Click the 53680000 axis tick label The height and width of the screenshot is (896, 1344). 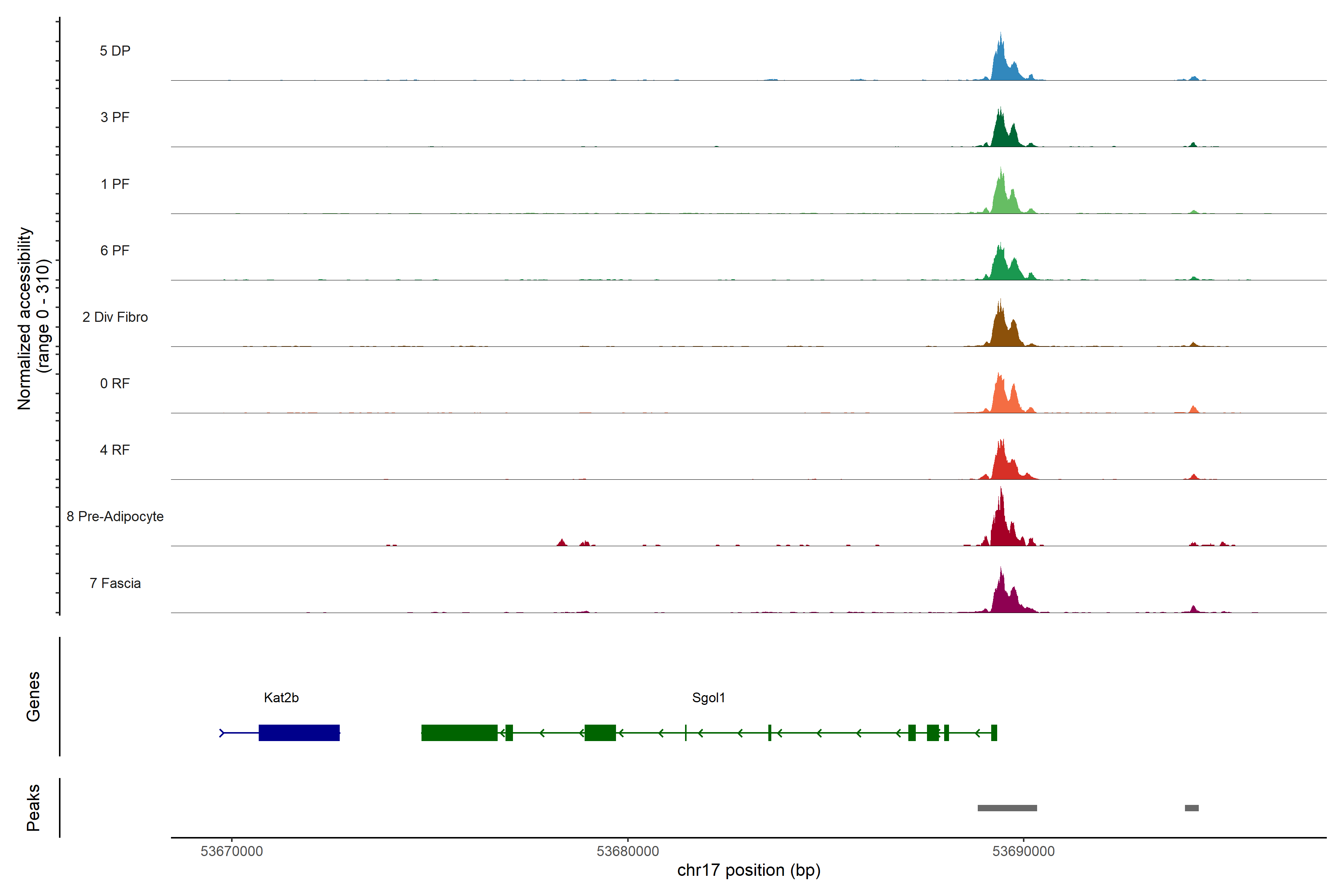pos(628,851)
